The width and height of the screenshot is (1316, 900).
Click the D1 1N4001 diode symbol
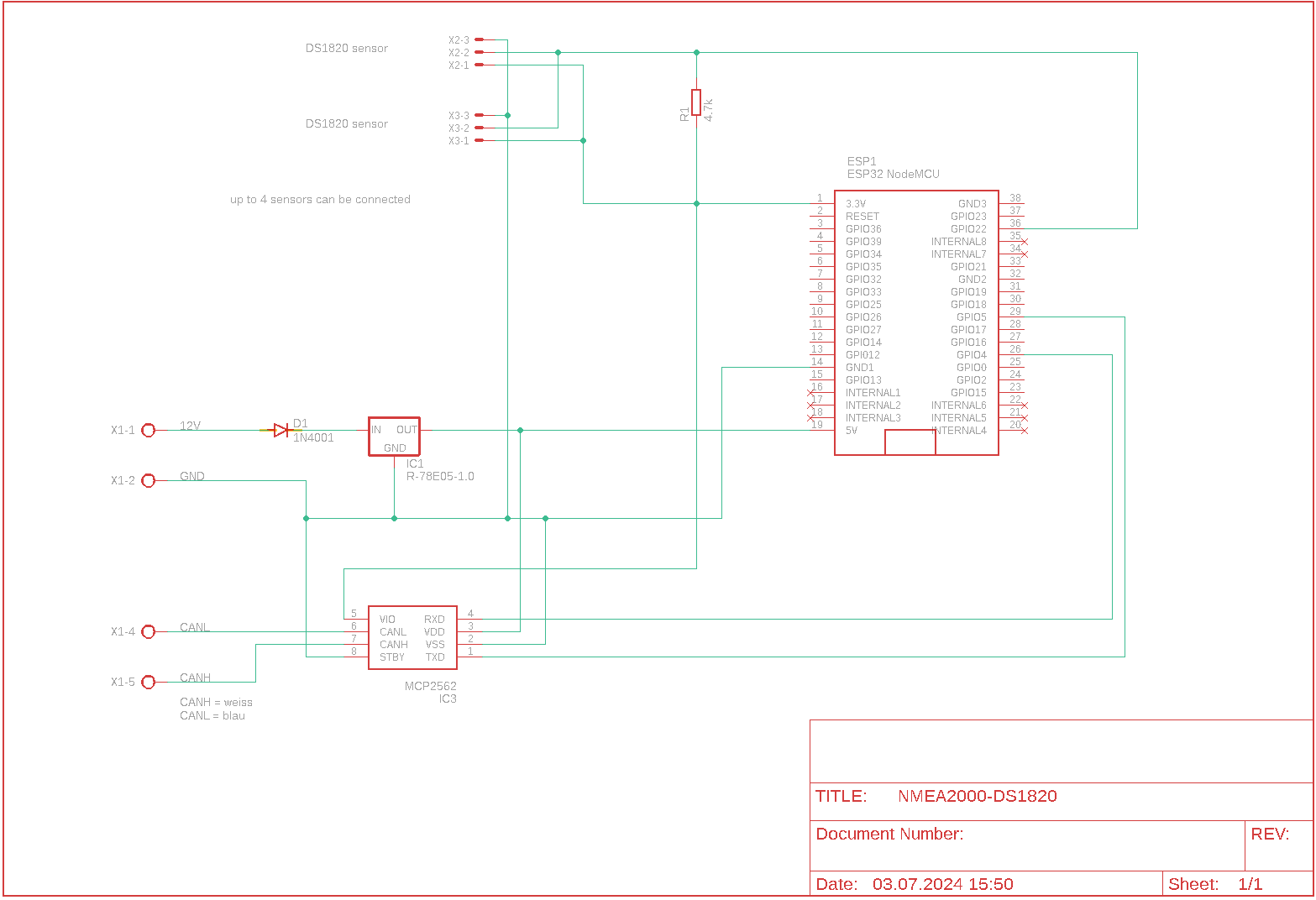click(x=281, y=430)
